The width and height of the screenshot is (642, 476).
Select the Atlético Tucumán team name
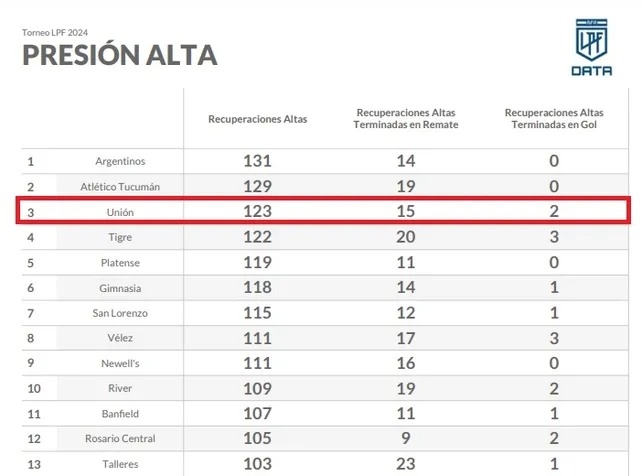120,187
